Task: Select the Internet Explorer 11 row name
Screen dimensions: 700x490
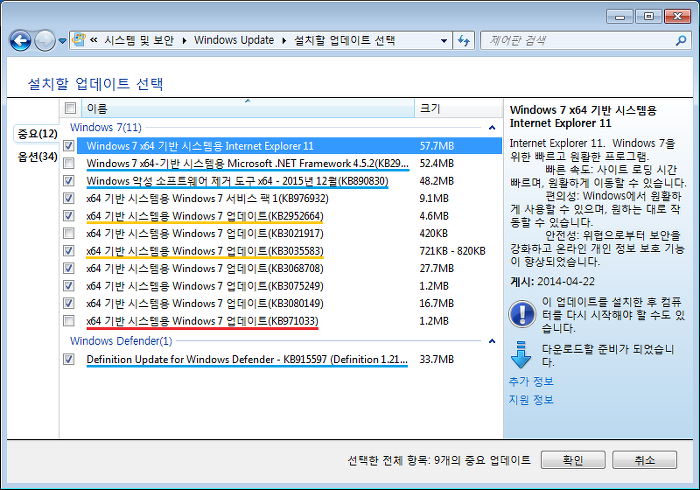Action: 200,146
